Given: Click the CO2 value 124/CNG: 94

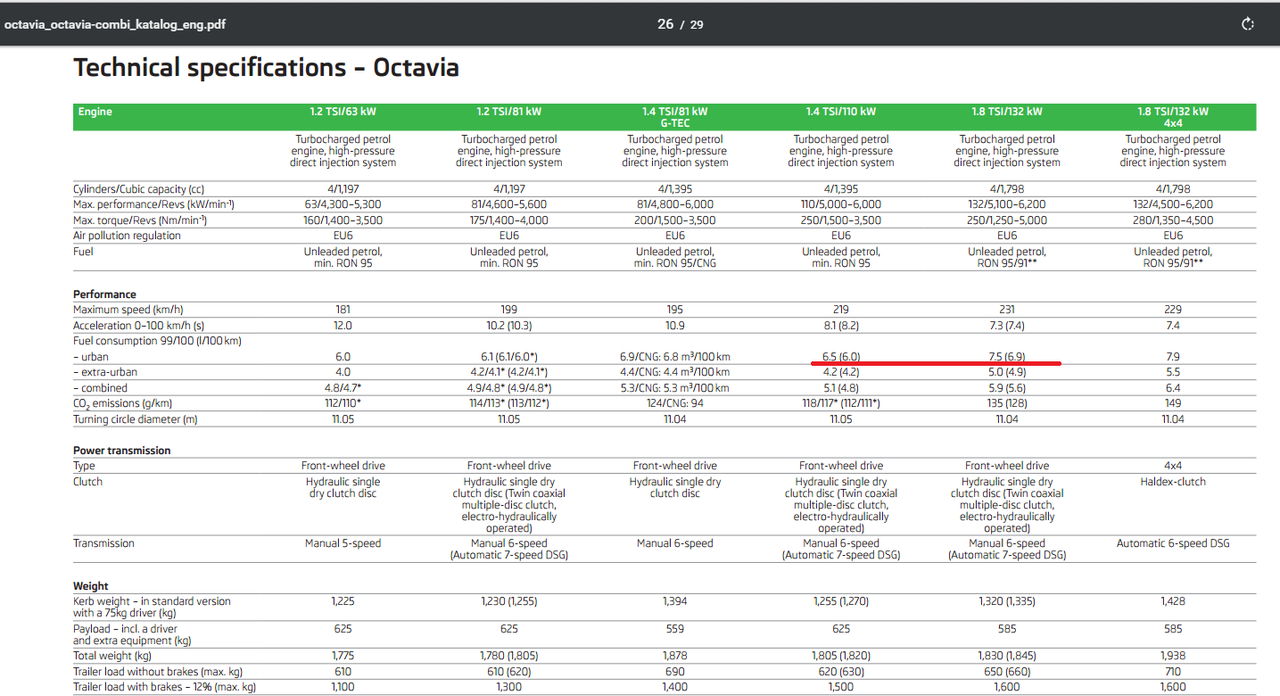Looking at the screenshot, I should (x=675, y=404).
